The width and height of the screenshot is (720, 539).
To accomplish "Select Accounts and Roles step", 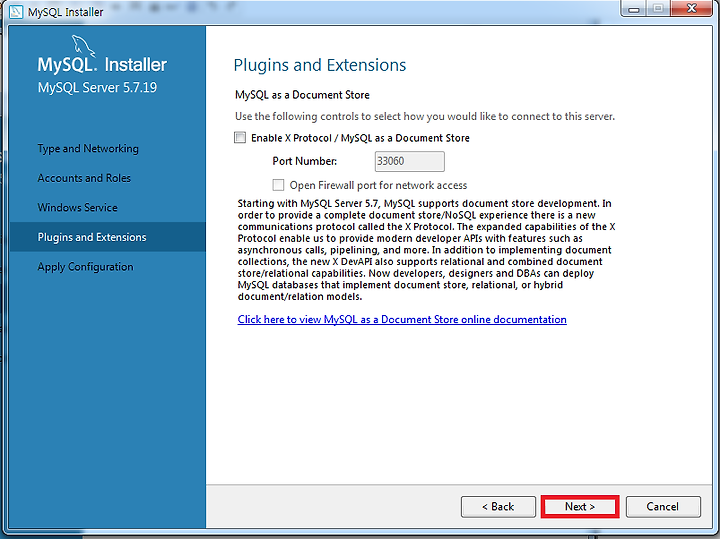I will [x=84, y=178].
